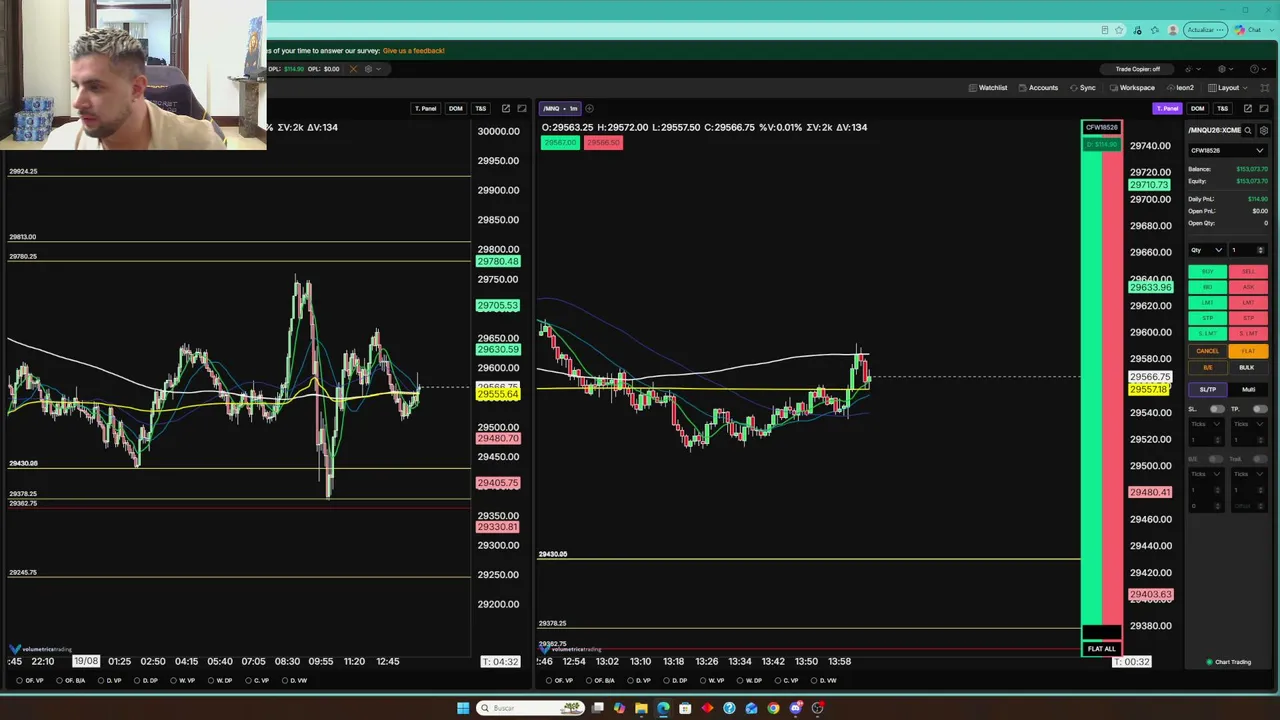Viewport: 1280px width, 720px height.
Task: Toggle the SL switch on
Action: 1216,409
